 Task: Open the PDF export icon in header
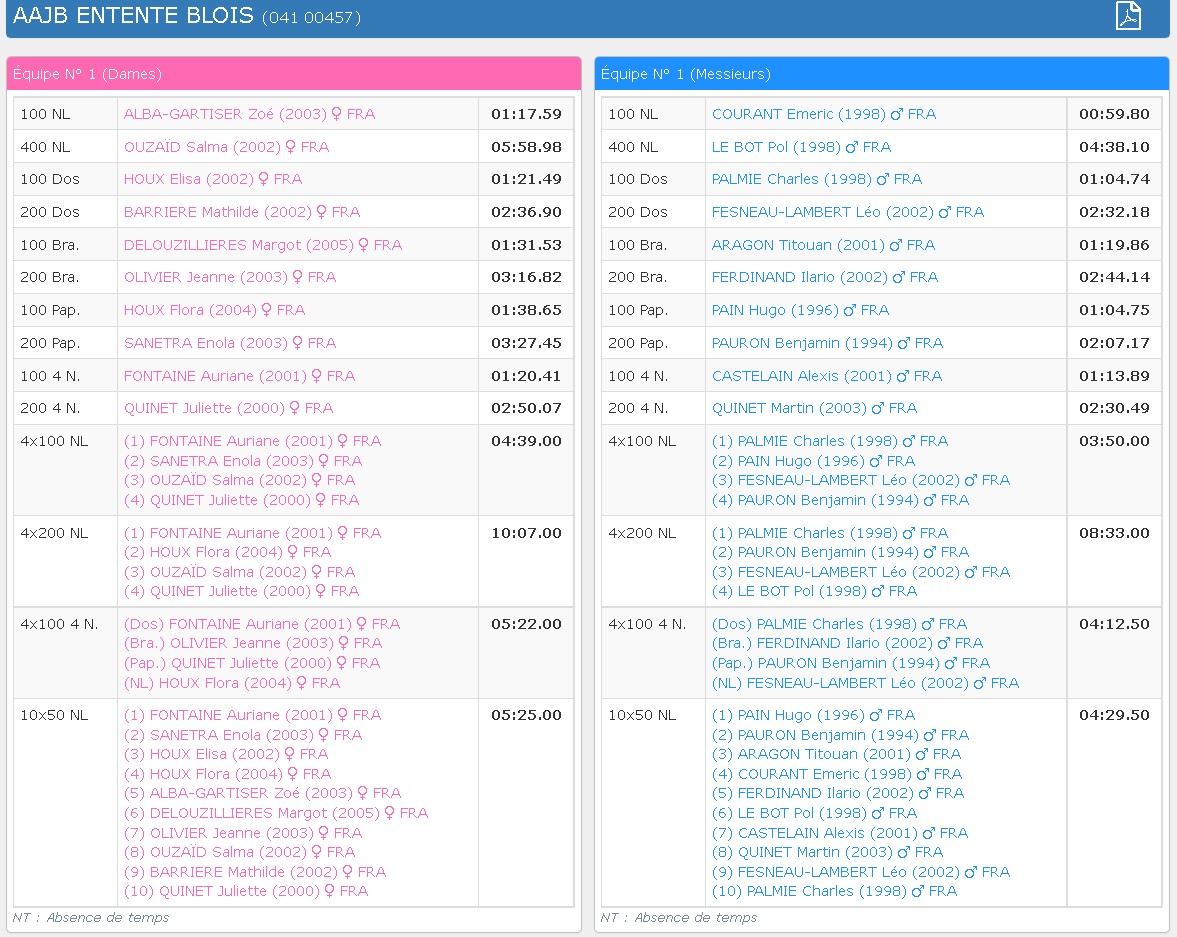[1128, 15]
